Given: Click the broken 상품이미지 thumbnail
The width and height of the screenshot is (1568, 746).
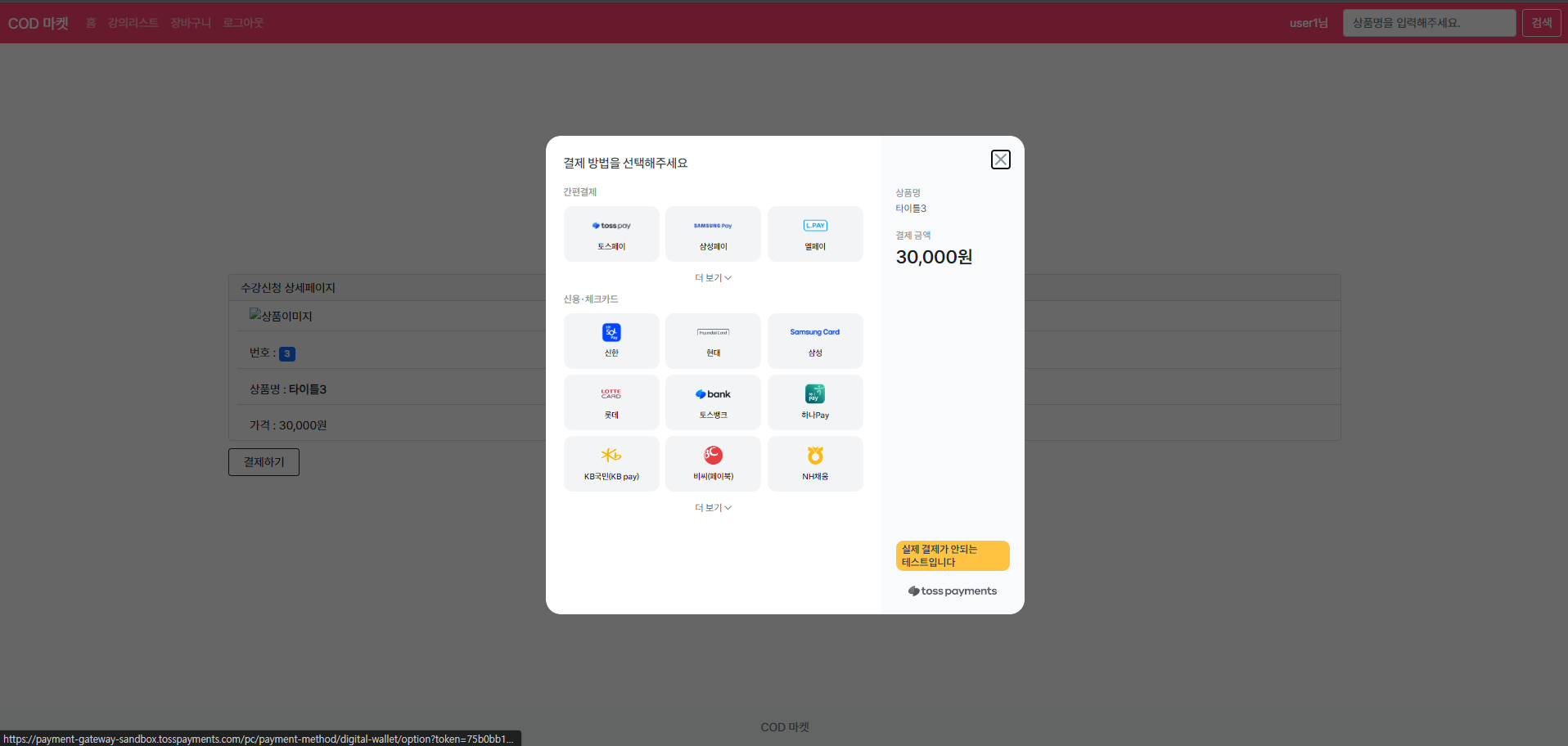Looking at the screenshot, I should 281,316.
